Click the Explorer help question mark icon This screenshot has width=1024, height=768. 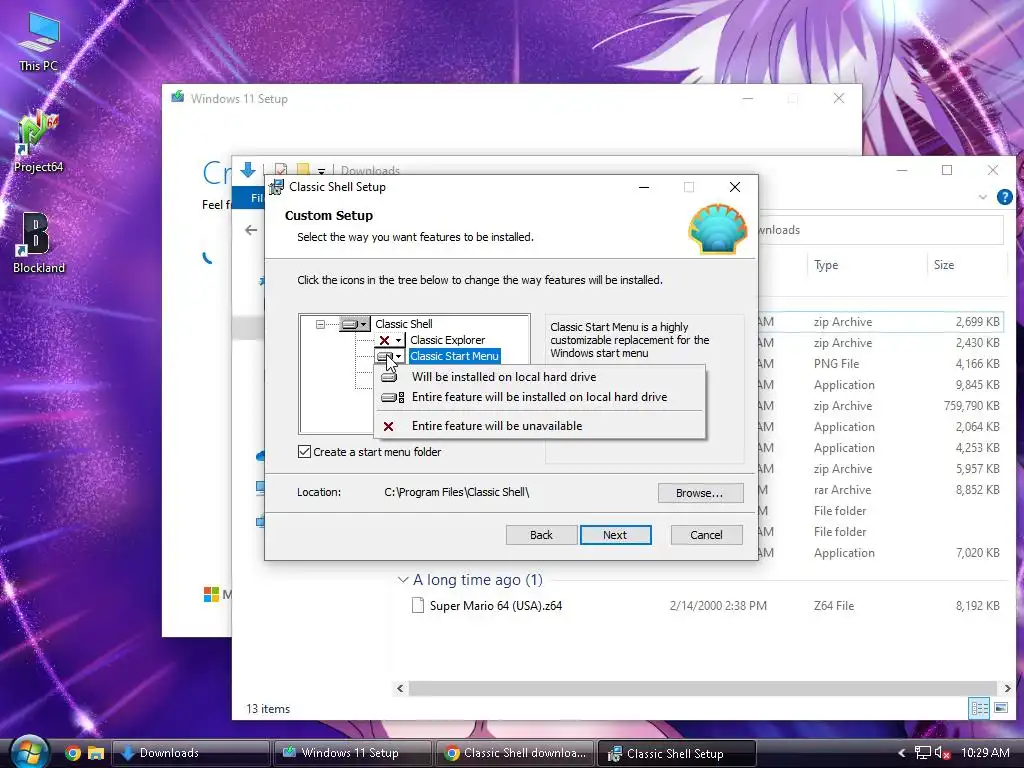pos(1004,197)
